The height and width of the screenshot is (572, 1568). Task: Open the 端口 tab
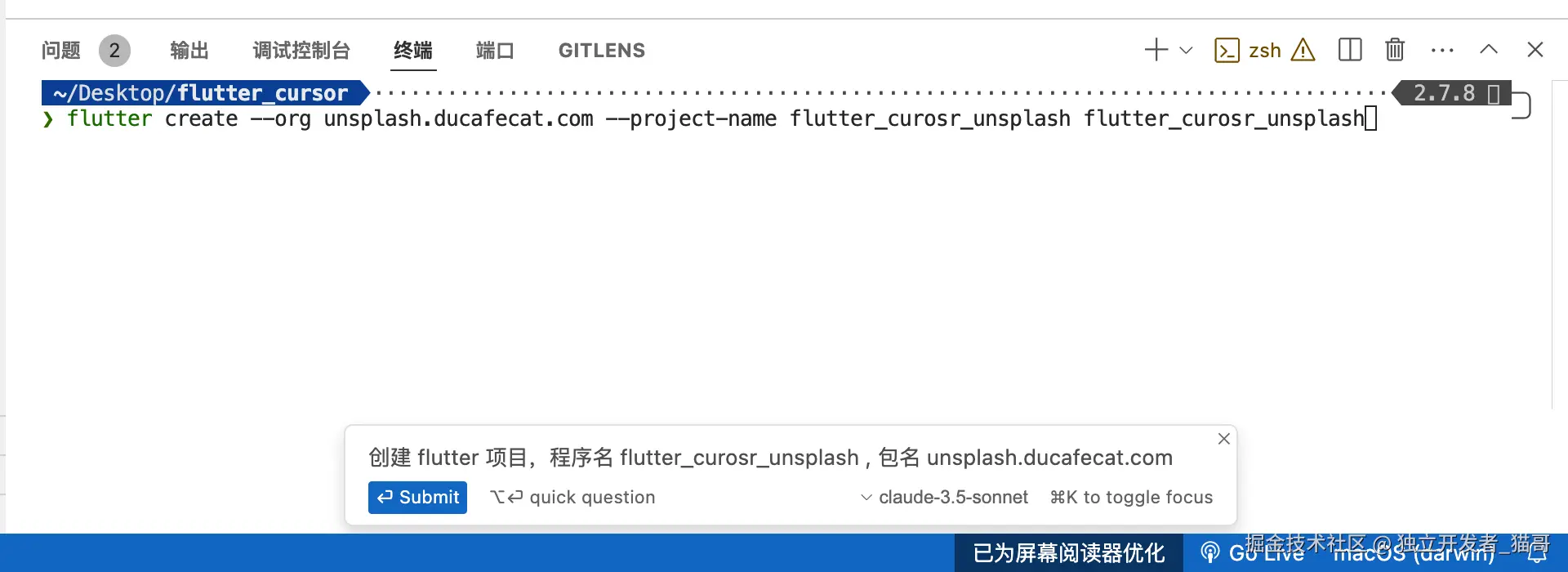495,51
